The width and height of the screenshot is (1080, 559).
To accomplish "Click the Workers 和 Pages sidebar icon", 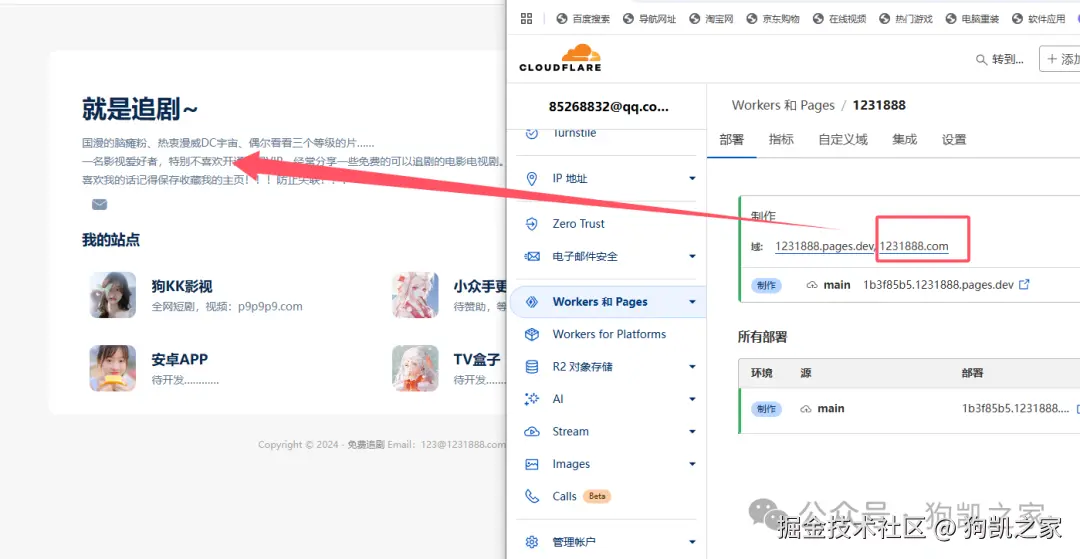I will pos(532,302).
